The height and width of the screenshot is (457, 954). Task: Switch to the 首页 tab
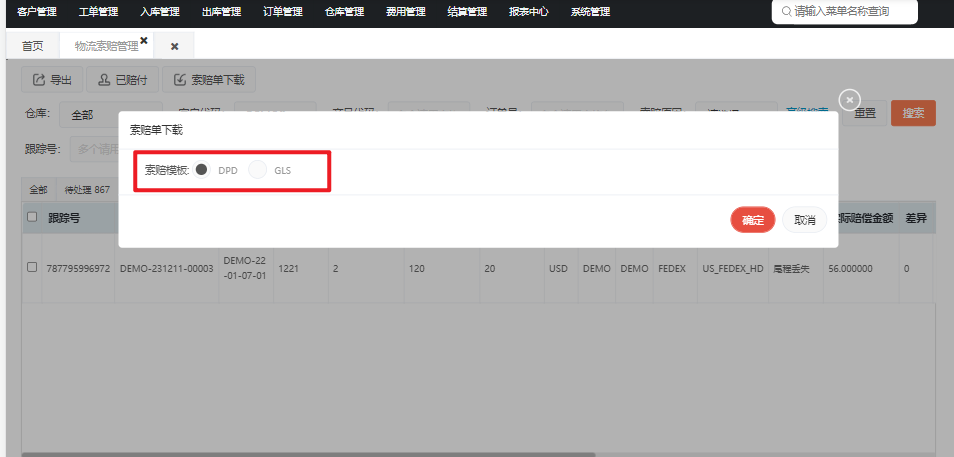(x=33, y=46)
